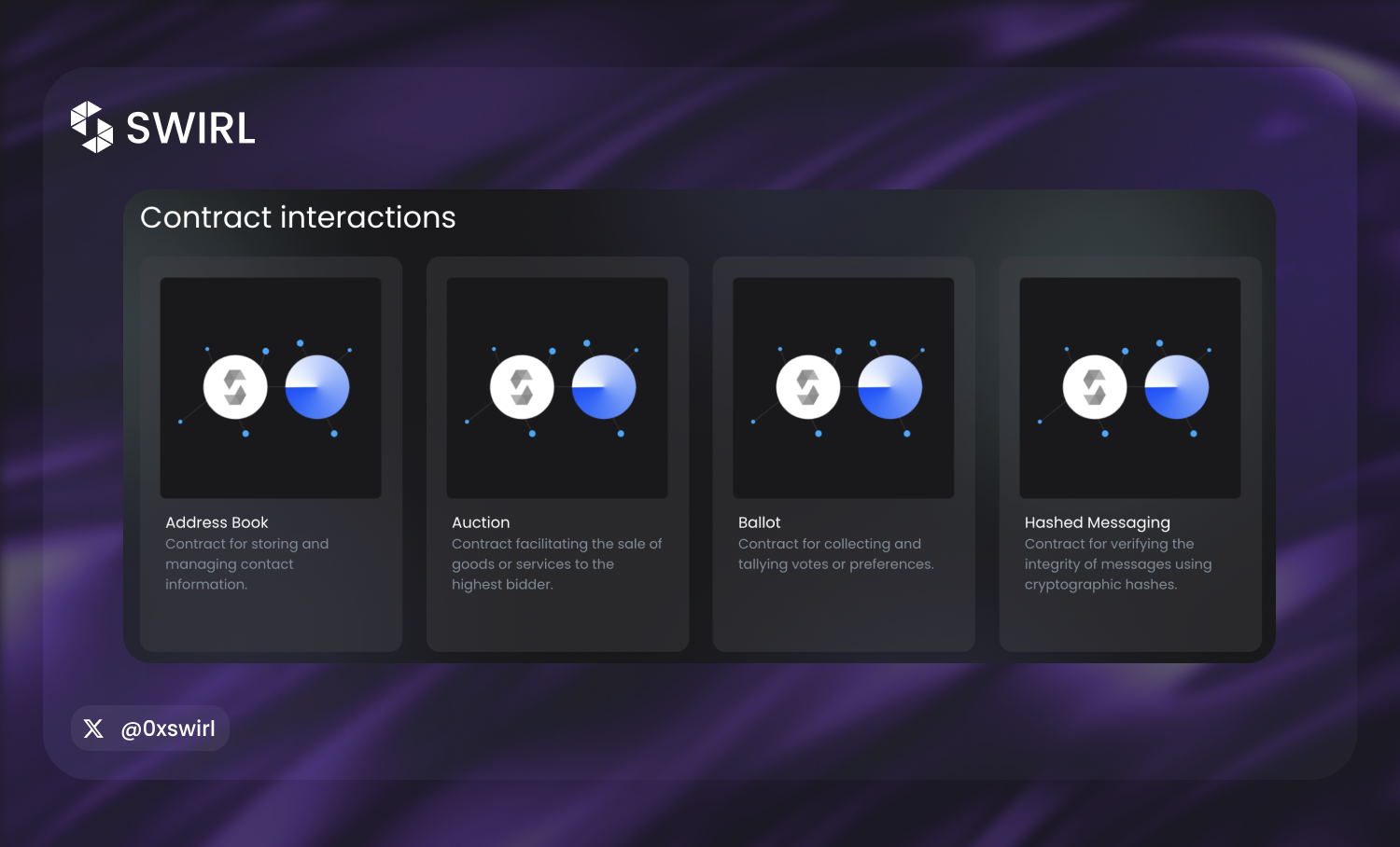Click the blue pie icon in Auction card
The height and width of the screenshot is (847, 1400).
[604, 387]
